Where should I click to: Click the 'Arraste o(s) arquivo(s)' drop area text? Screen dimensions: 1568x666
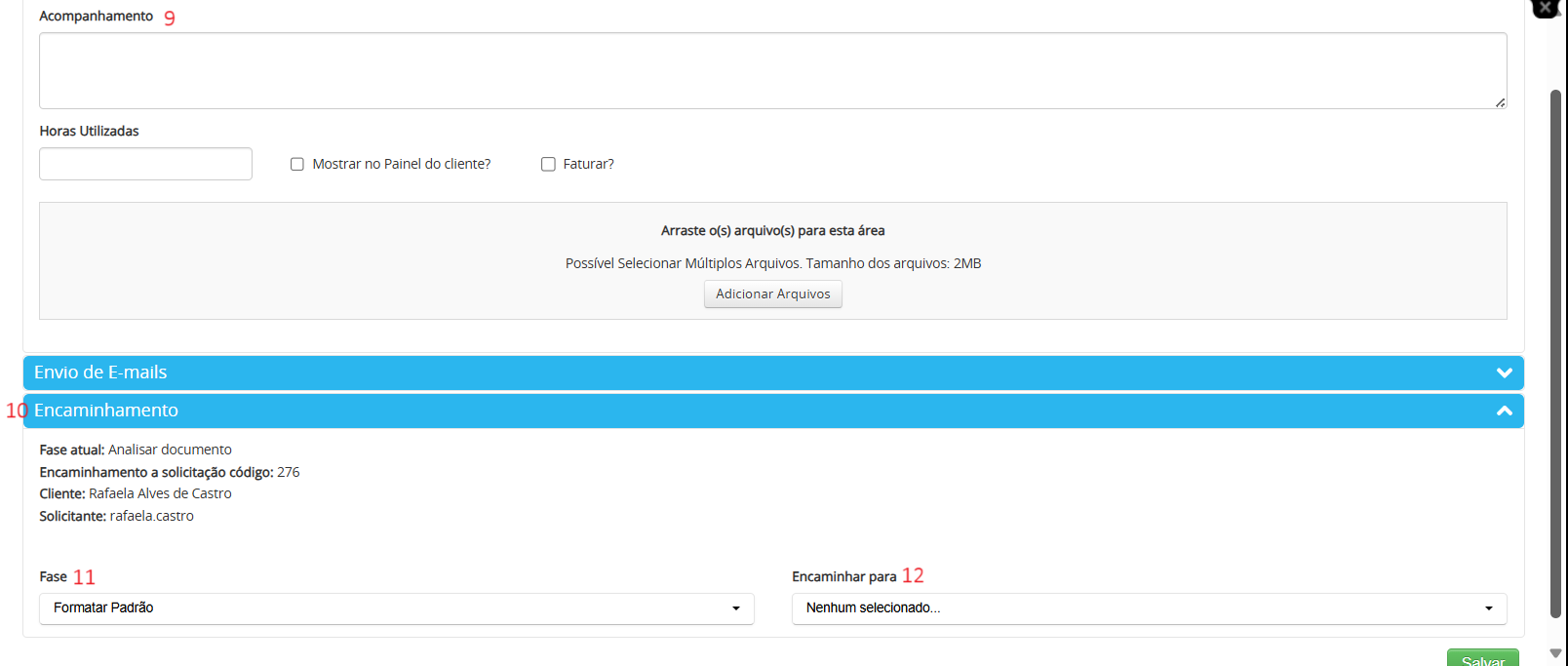(x=772, y=231)
